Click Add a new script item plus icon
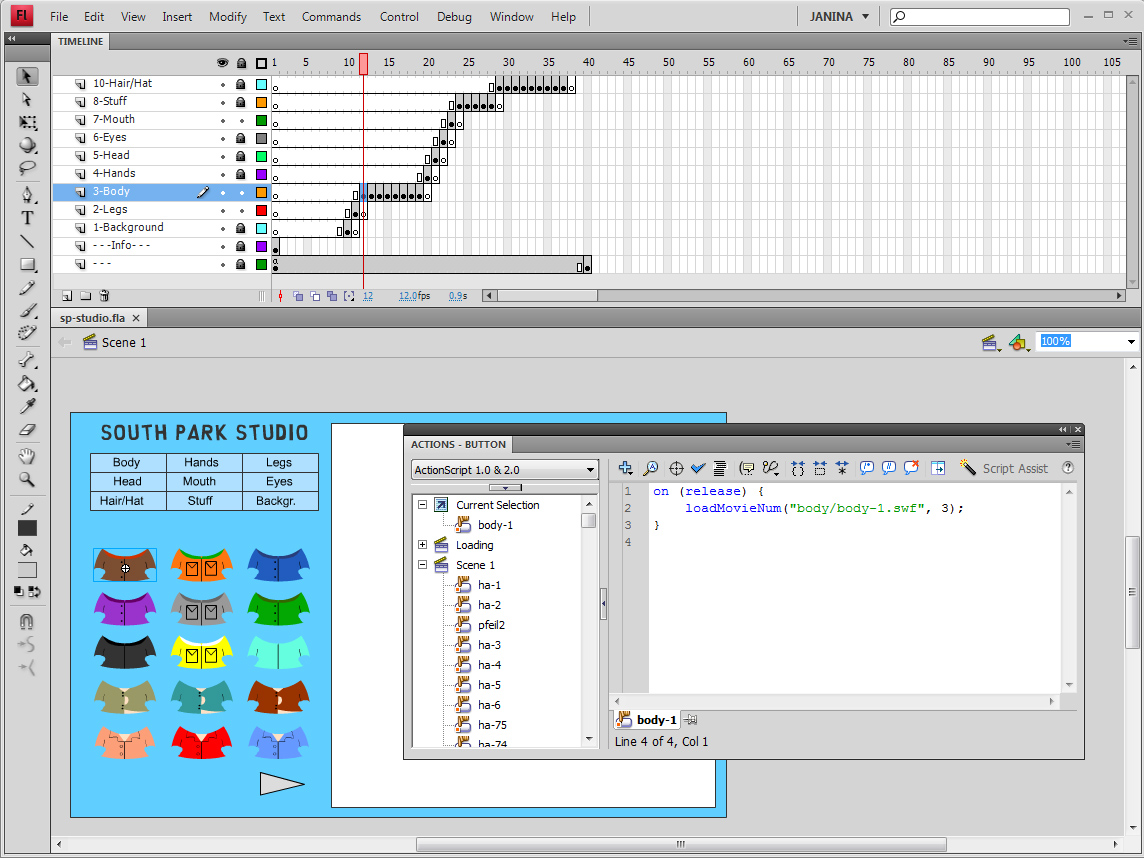The height and width of the screenshot is (858, 1144). (625, 468)
